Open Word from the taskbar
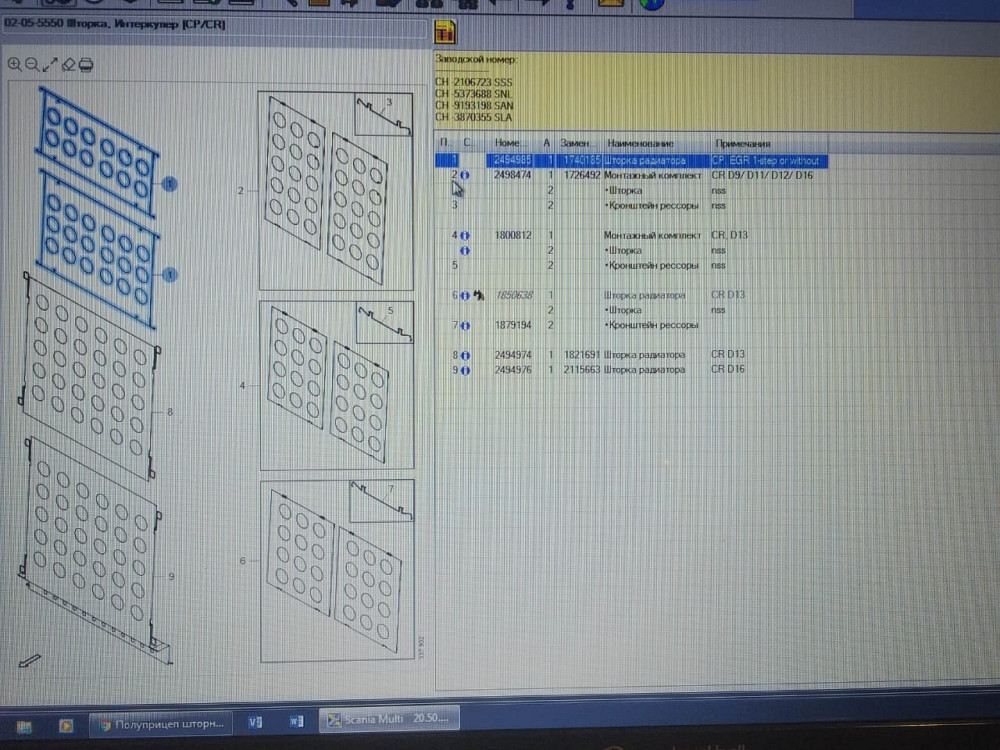 pos(296,720)
